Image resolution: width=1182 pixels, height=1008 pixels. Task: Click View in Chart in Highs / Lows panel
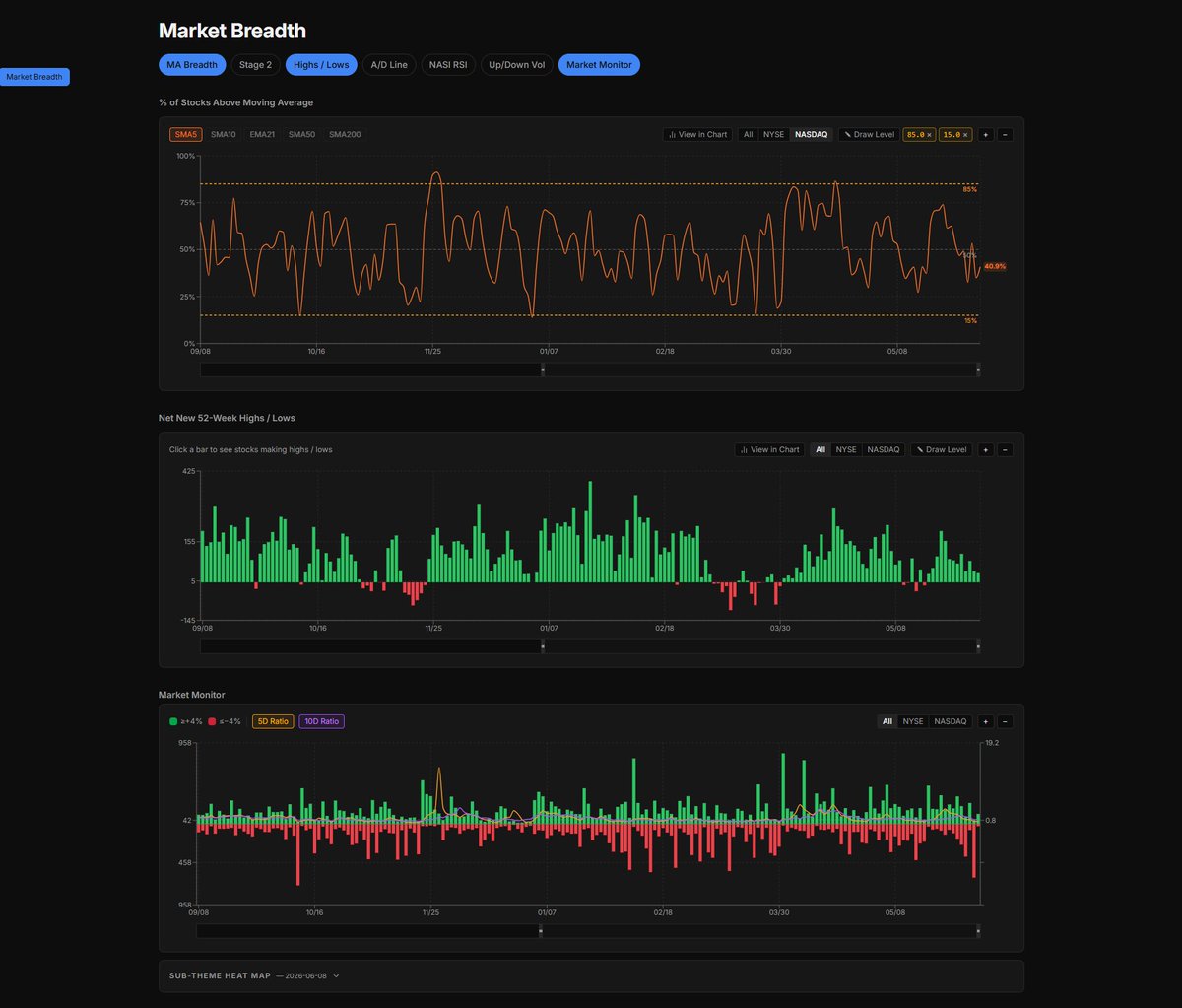click(x=769, y=449)
